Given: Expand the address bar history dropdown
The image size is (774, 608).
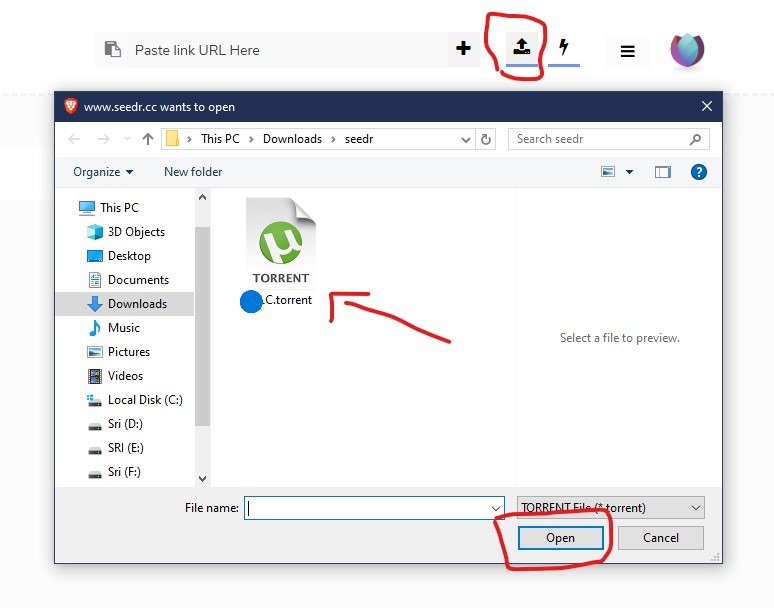Looking at the screenshot, I should click(465, 140).
